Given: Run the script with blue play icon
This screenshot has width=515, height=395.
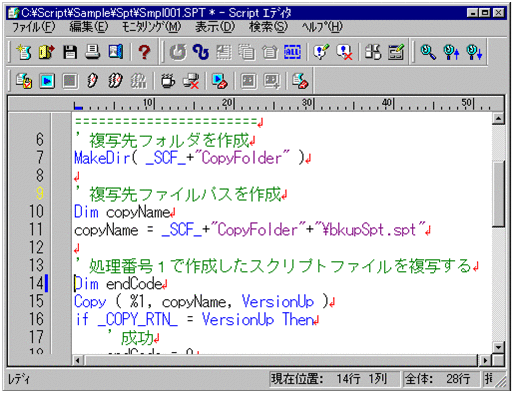Looking at the screenshot, I should point(47,81).
